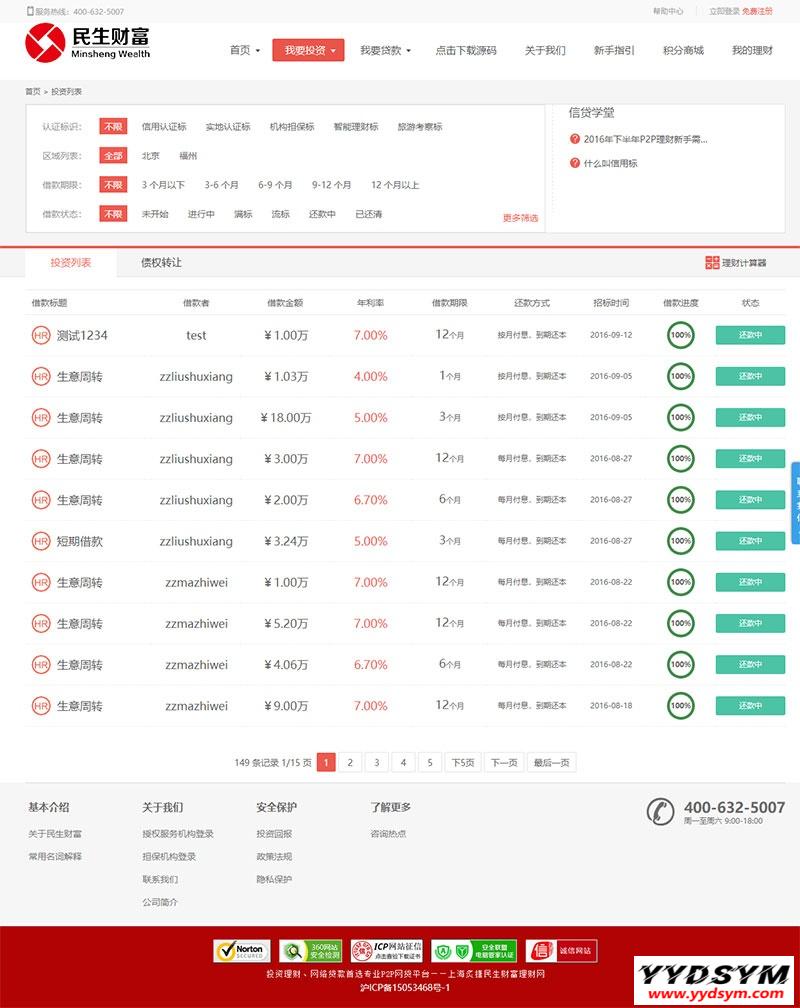Screen dimensions: 800x1008
Task: Filter loan term by 3-6 个月
Action: click(x=221, y=185)
